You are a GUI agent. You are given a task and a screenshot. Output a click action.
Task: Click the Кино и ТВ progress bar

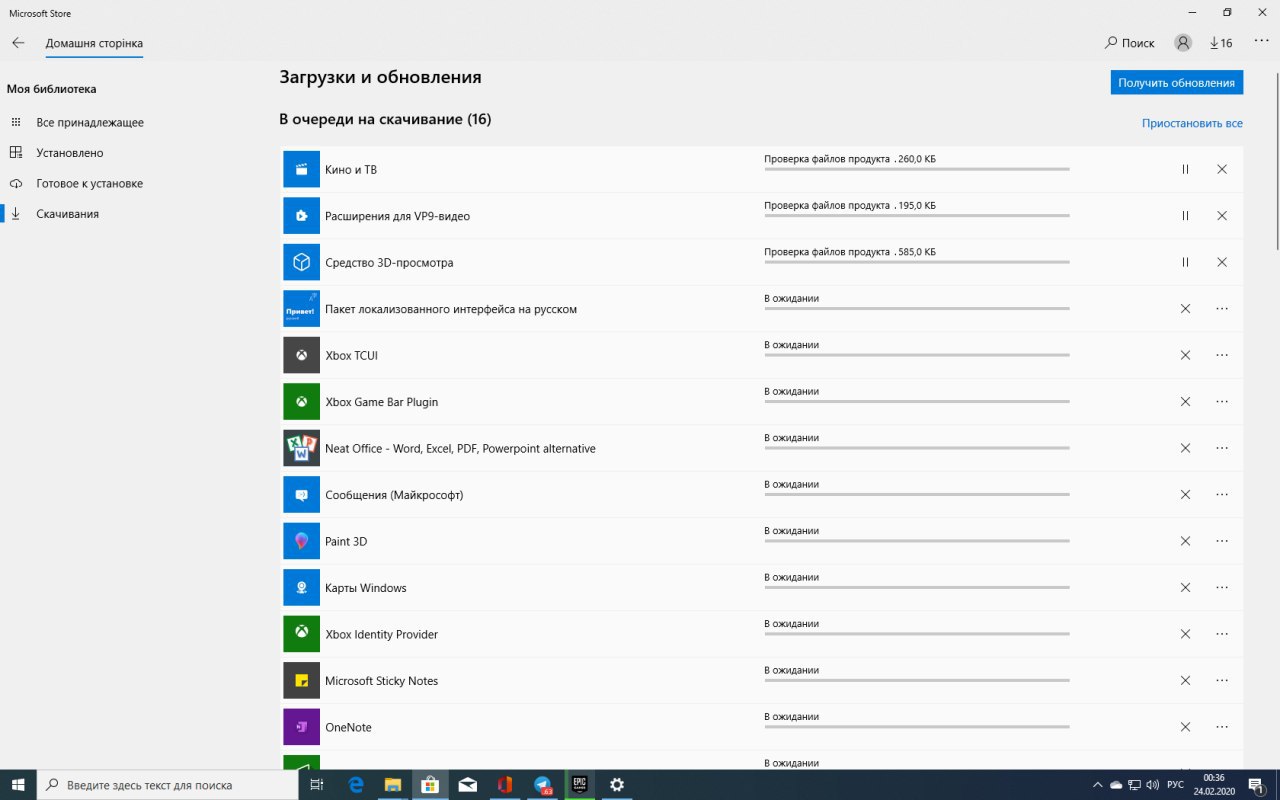click(917, 169)
